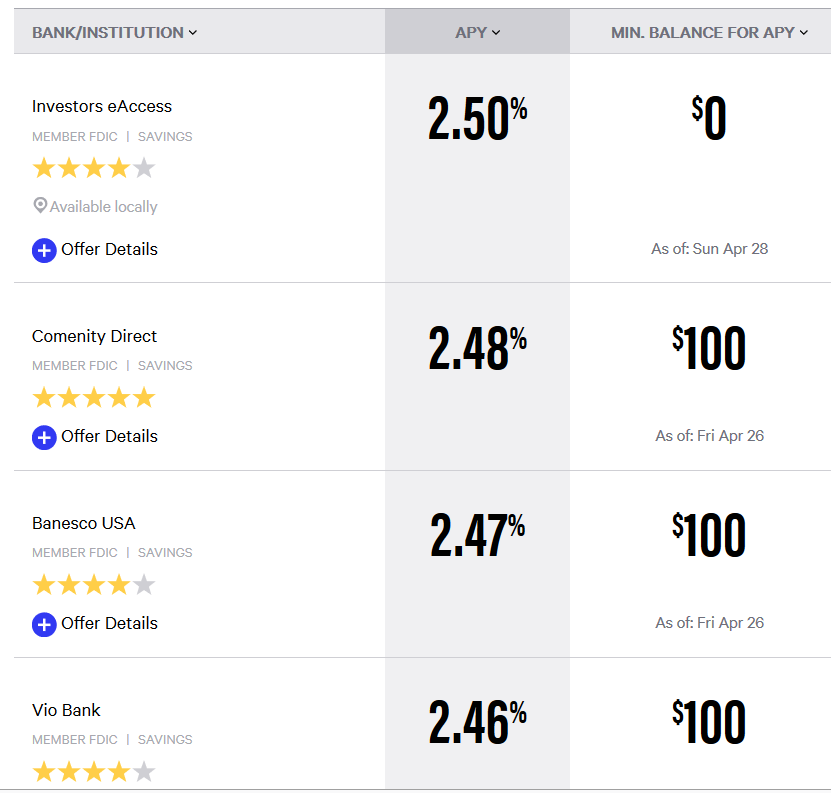Viewport: 831px width, 793px height.
Task: Sort by the Bank/Institution column header
Action: click(114, 32)
